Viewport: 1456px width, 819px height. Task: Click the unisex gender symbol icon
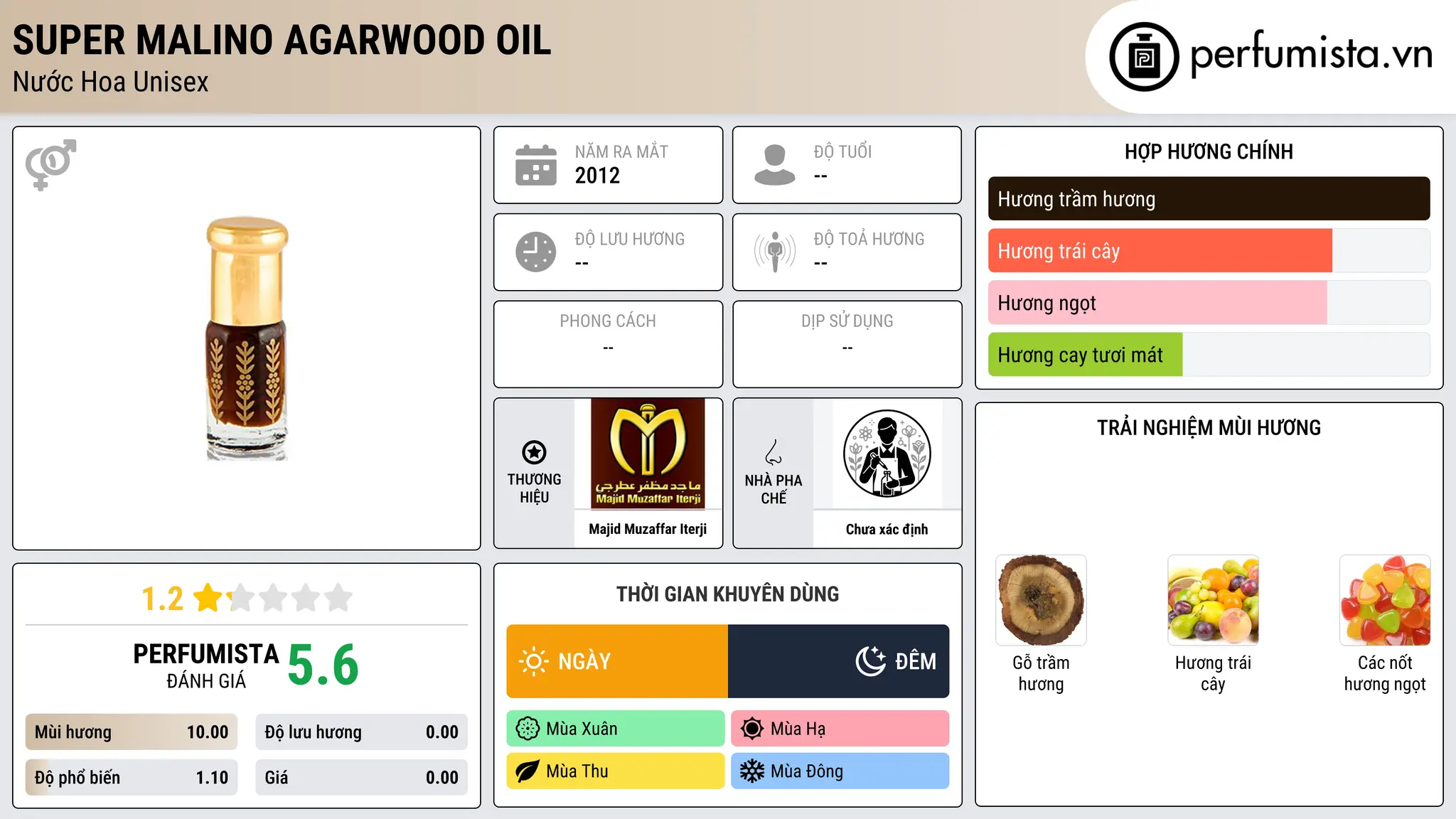pyautogui.click(x=50, y=164)
